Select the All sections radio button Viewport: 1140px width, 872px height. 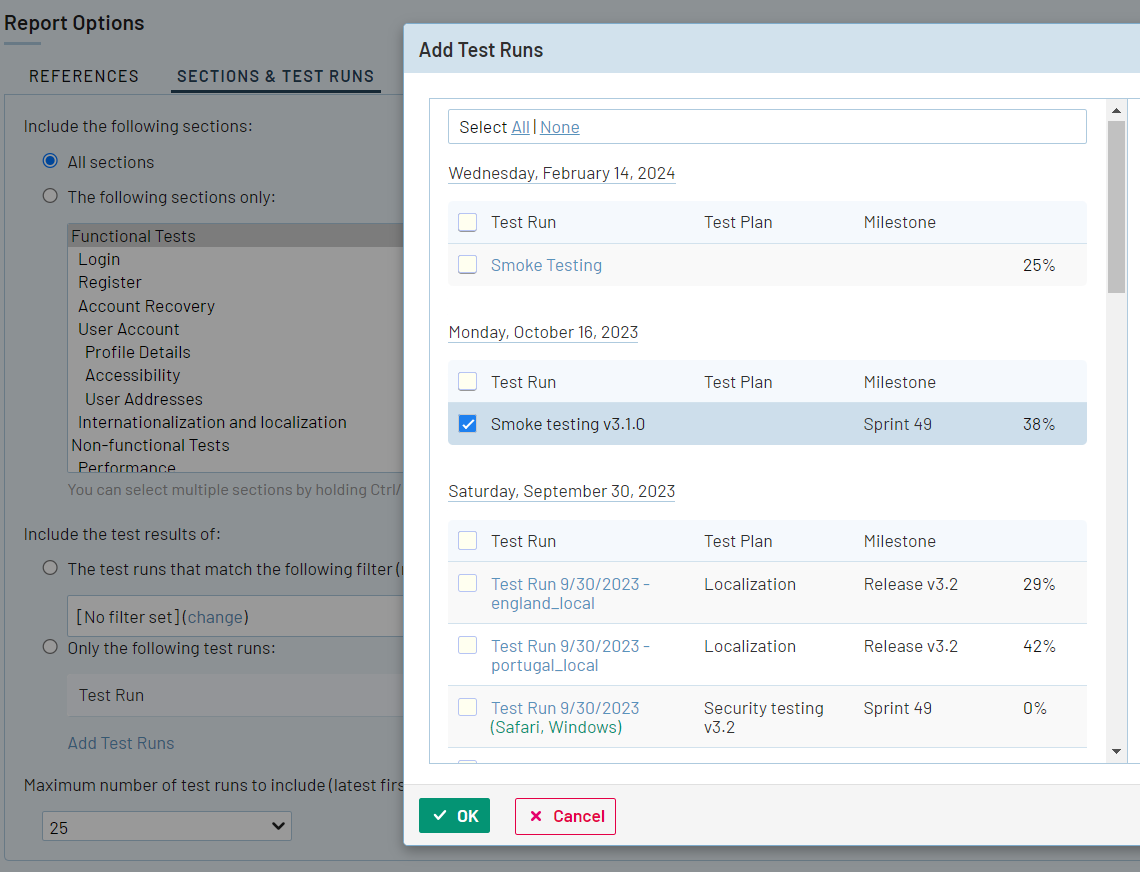[x=50, y=161]
